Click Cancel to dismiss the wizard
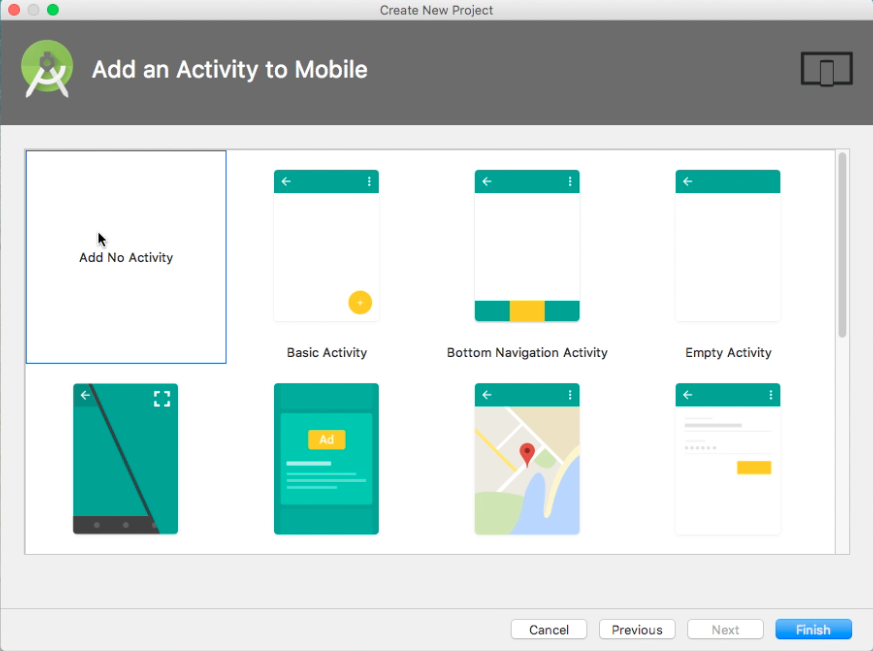The width and height of the screenshot is (873, 651). tap(548, 629)
